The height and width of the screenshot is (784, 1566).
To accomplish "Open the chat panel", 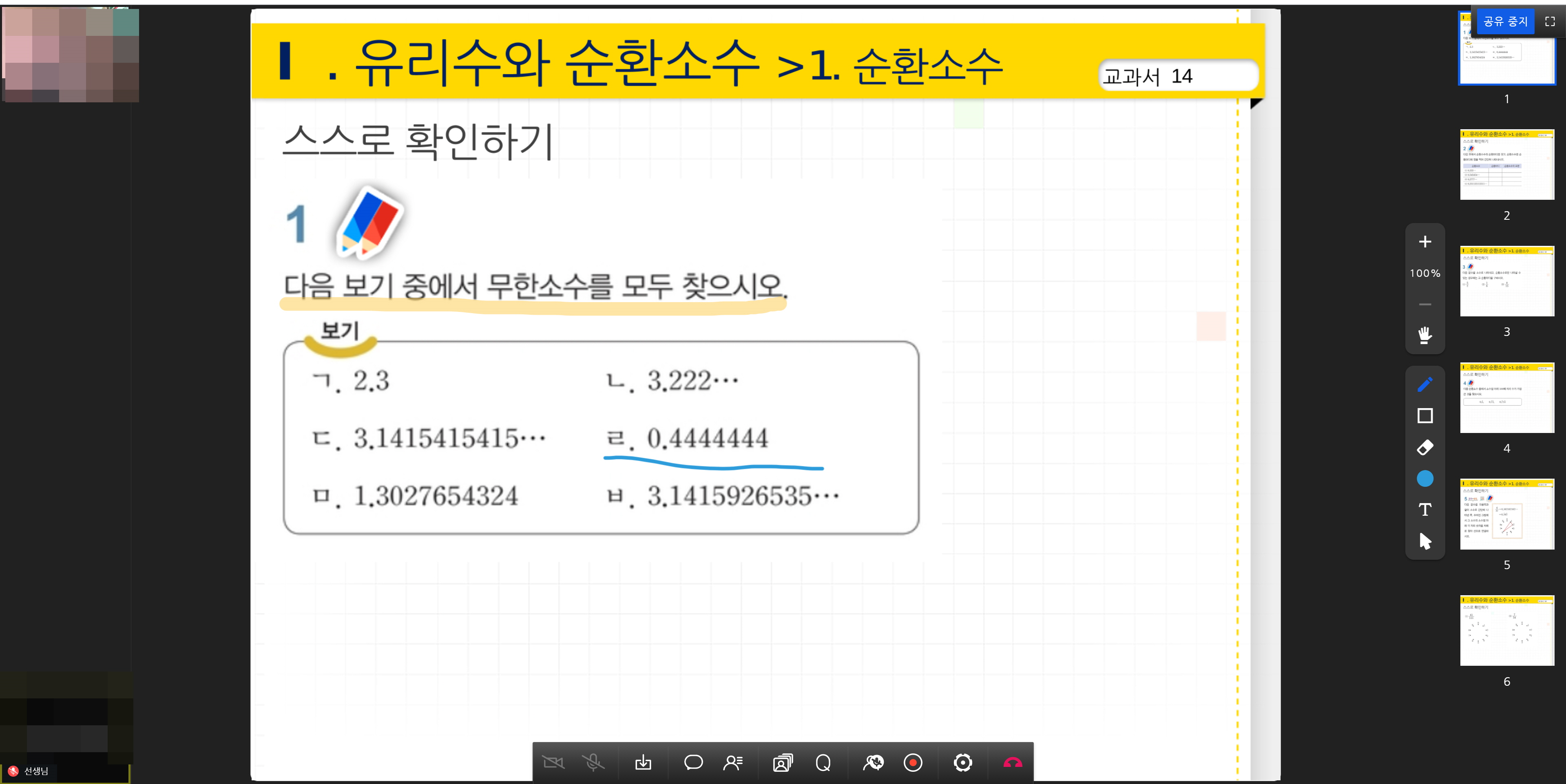I will pyautogui.click(x=693, y=763).
